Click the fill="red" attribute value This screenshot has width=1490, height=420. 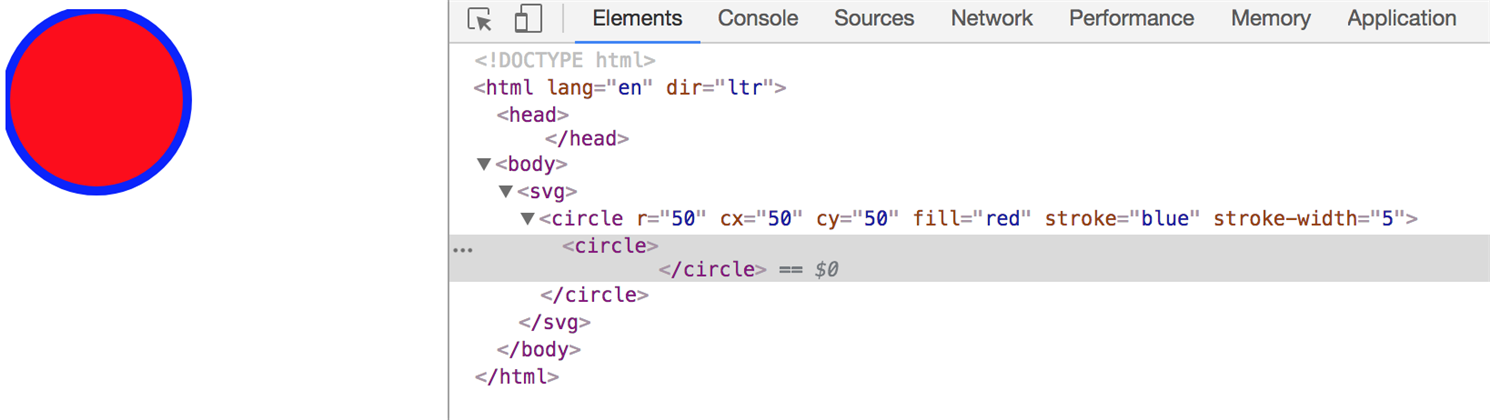coord(1001,218)
